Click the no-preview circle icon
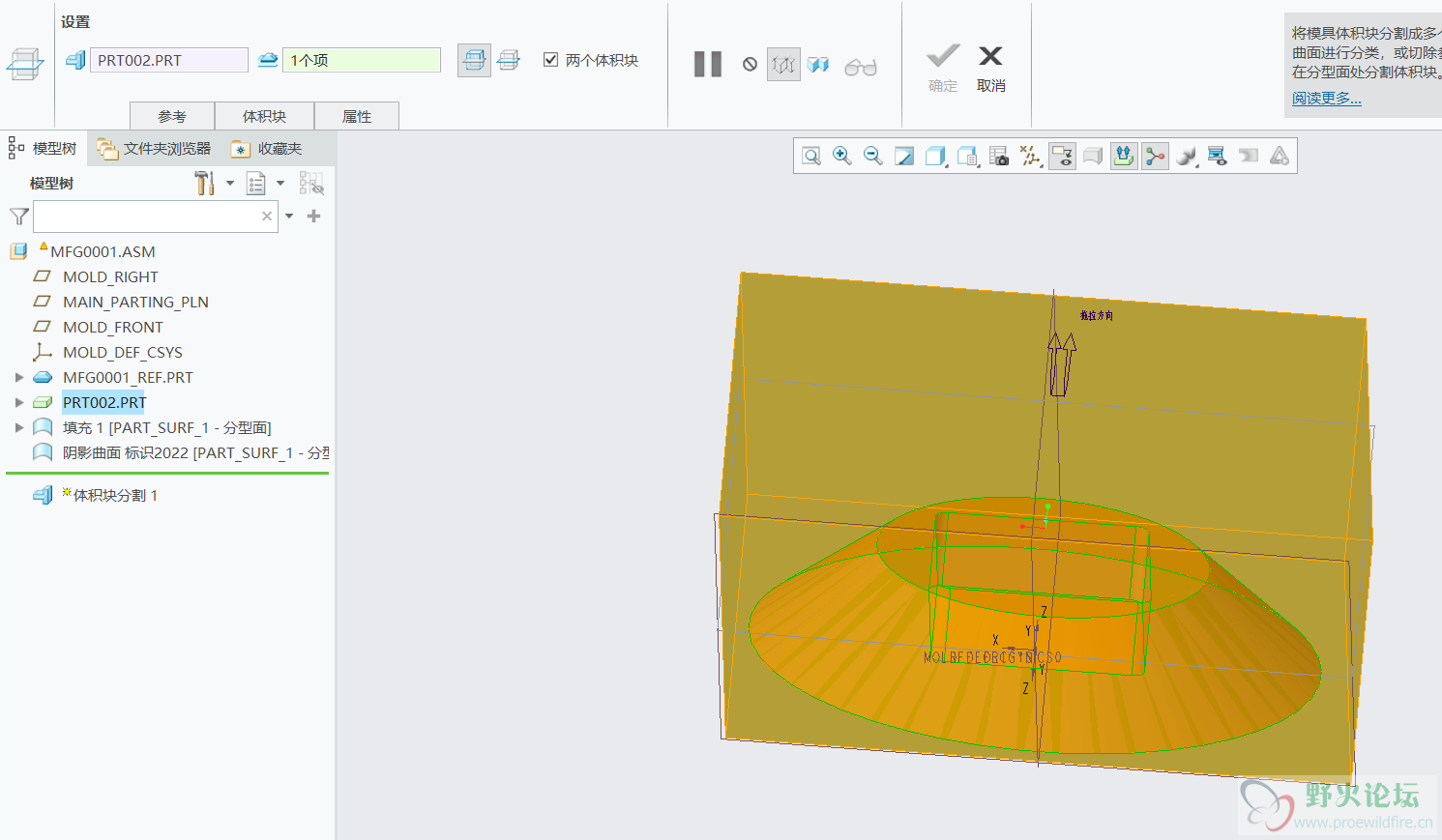1442x840 pixels. (x=750, y=65)
